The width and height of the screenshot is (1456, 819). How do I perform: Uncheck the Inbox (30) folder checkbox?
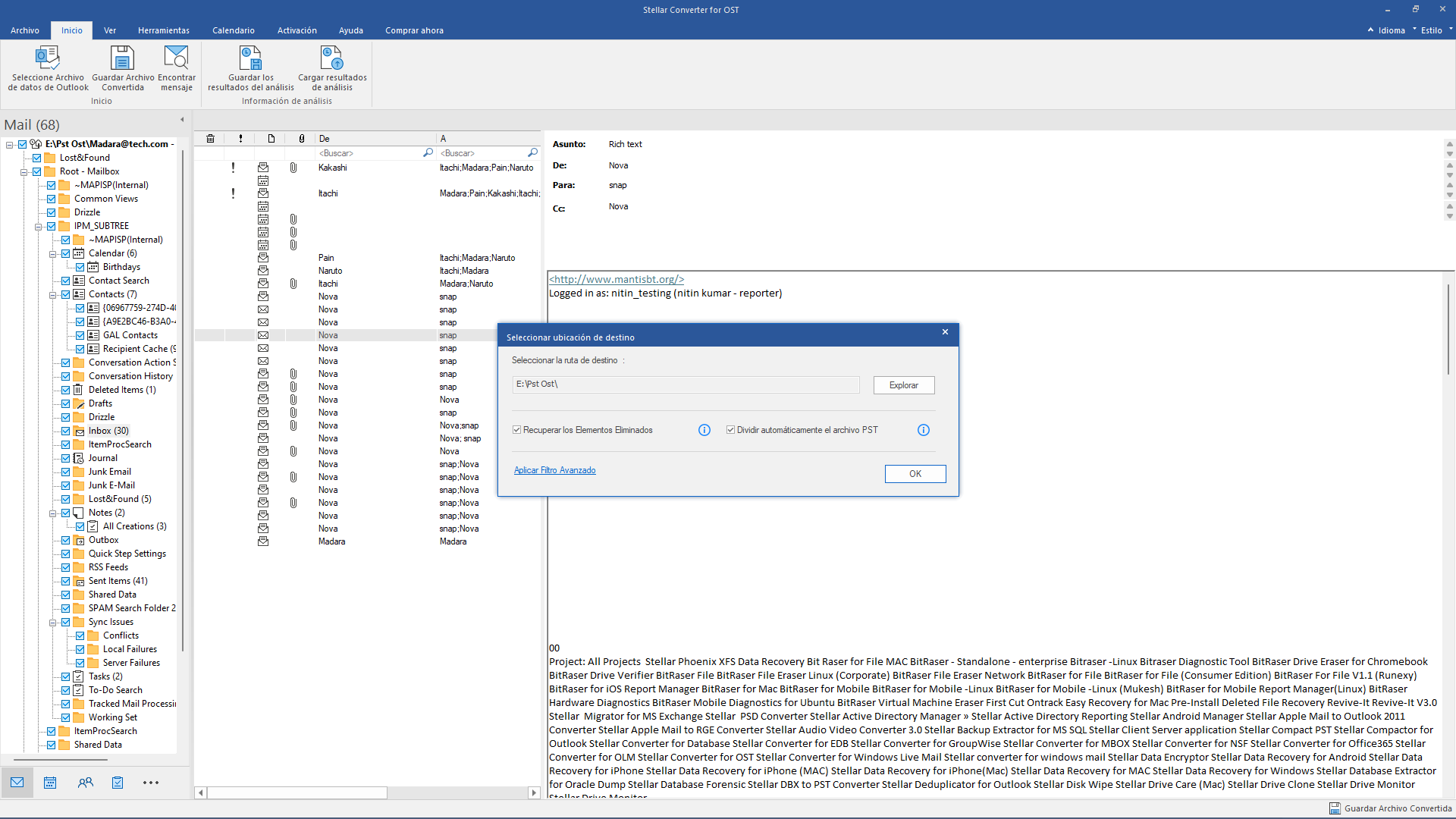tap(65, 431)
